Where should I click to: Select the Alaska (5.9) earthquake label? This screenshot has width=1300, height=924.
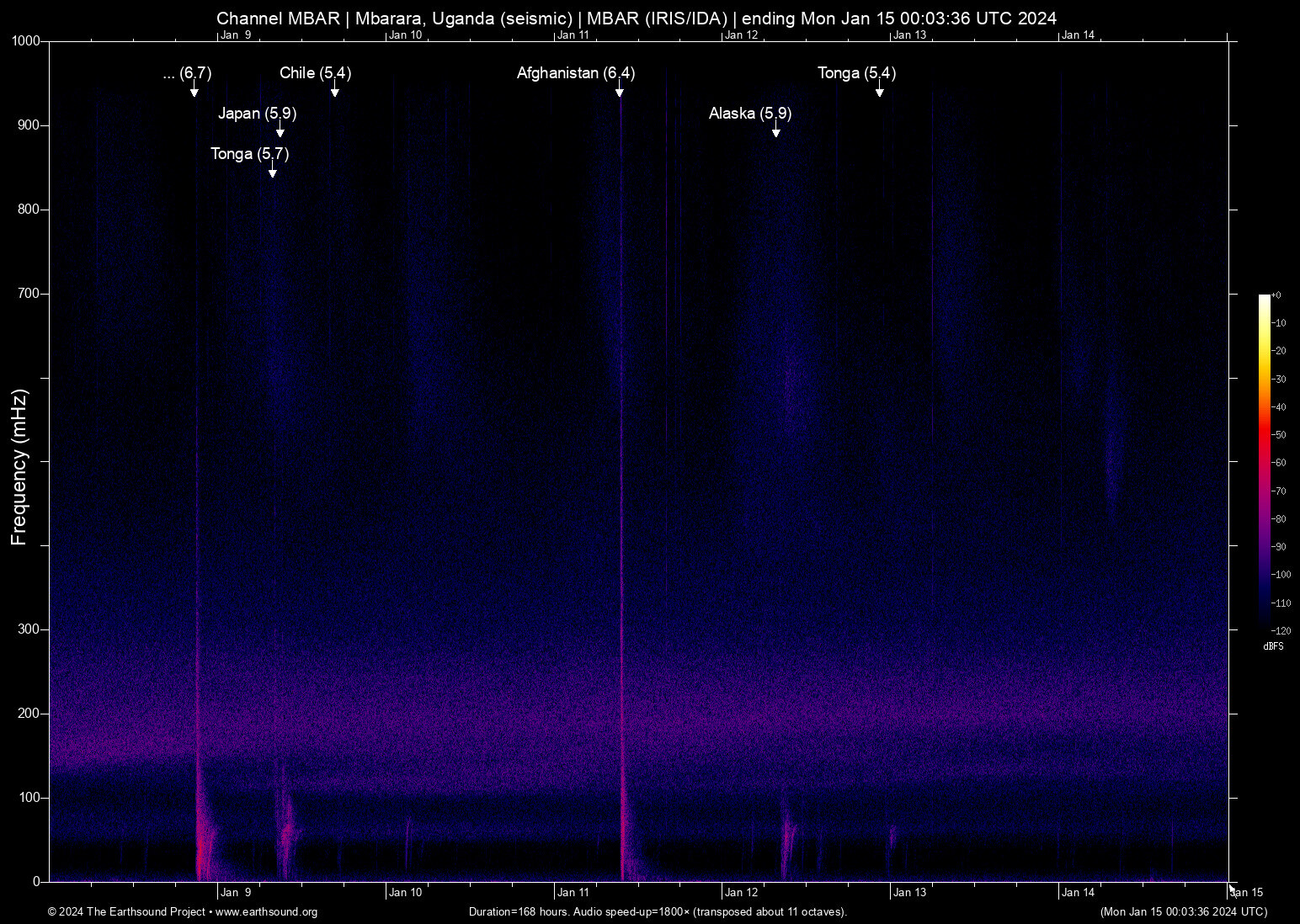749,114
